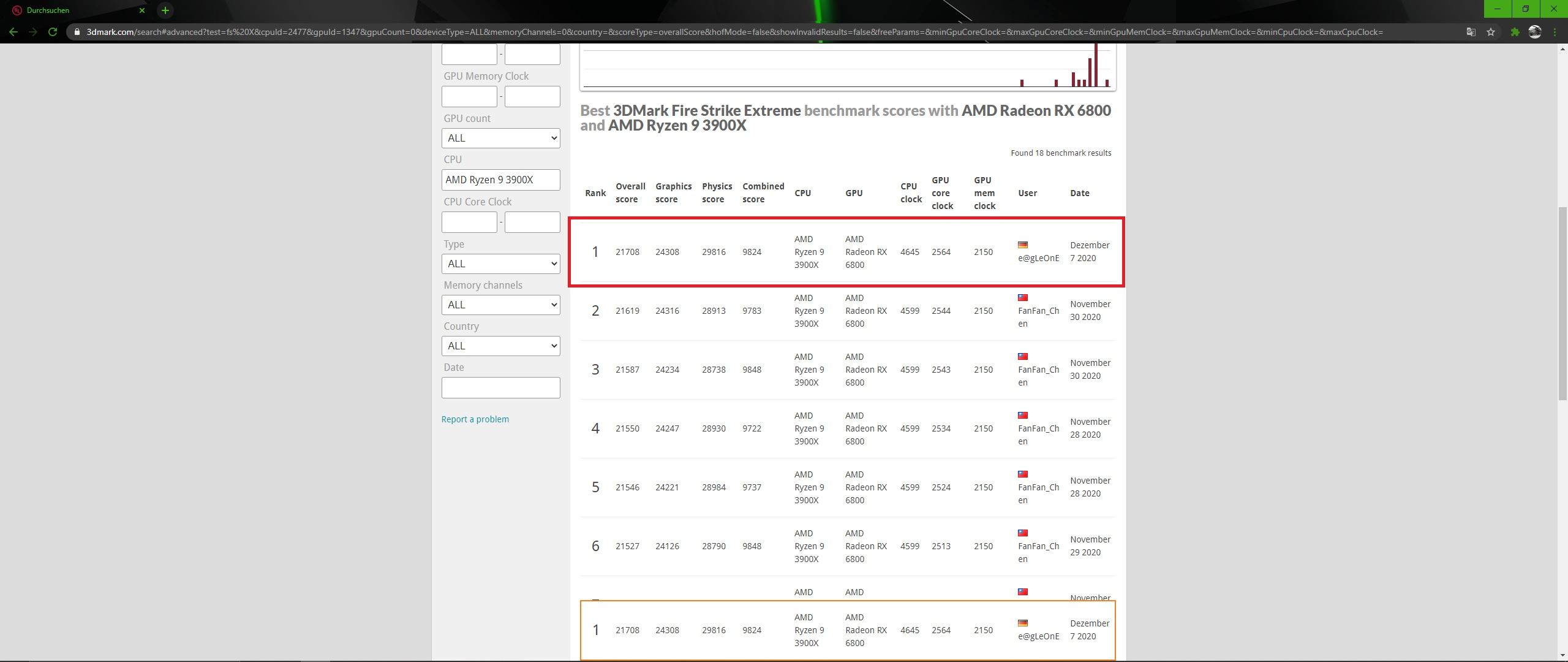Click the User column header
This screenshot has height=662, width=1568.
click(x=1027, y=193)
